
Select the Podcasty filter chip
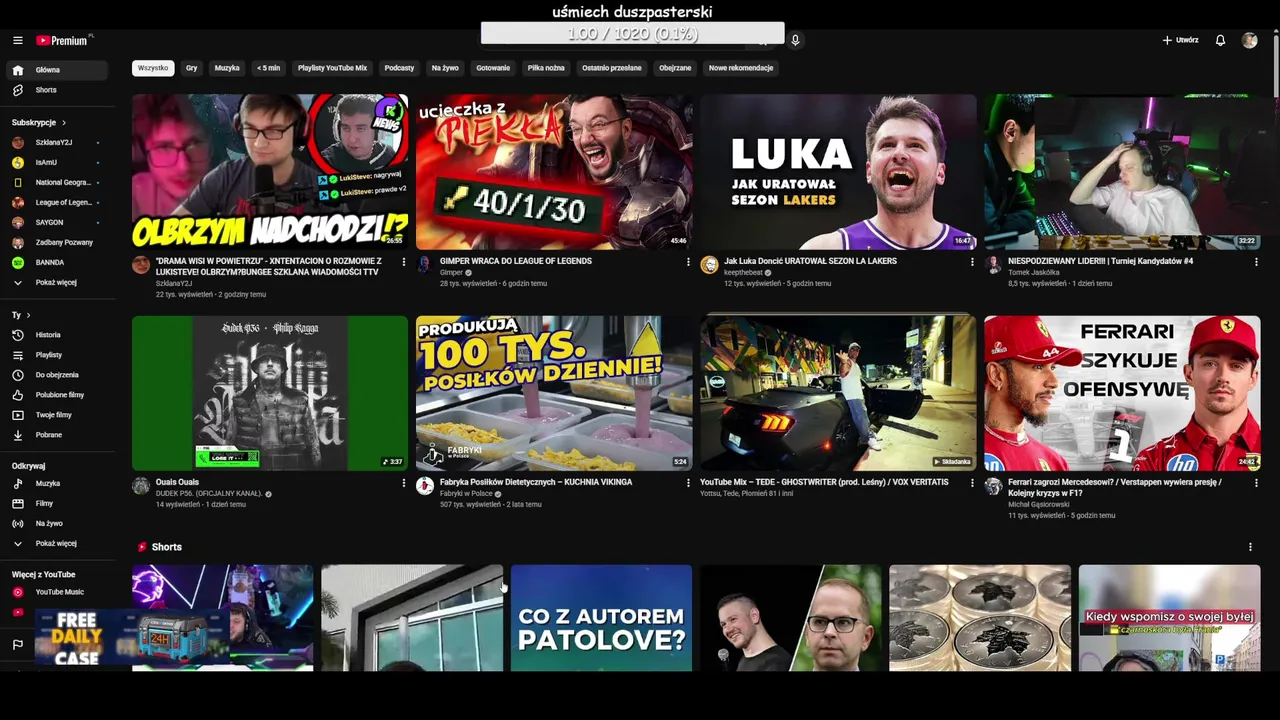tap(399, 68)
